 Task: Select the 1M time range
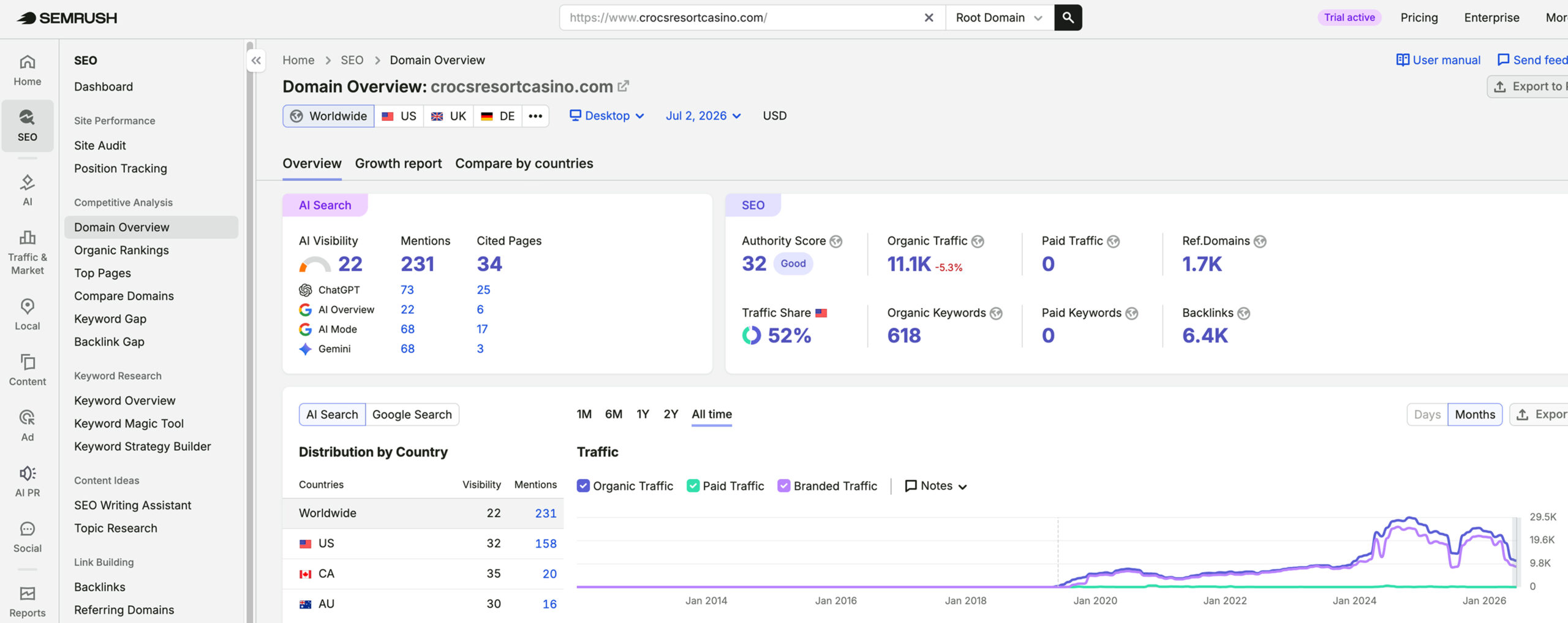pyautogui.click(x=584, y=415)
